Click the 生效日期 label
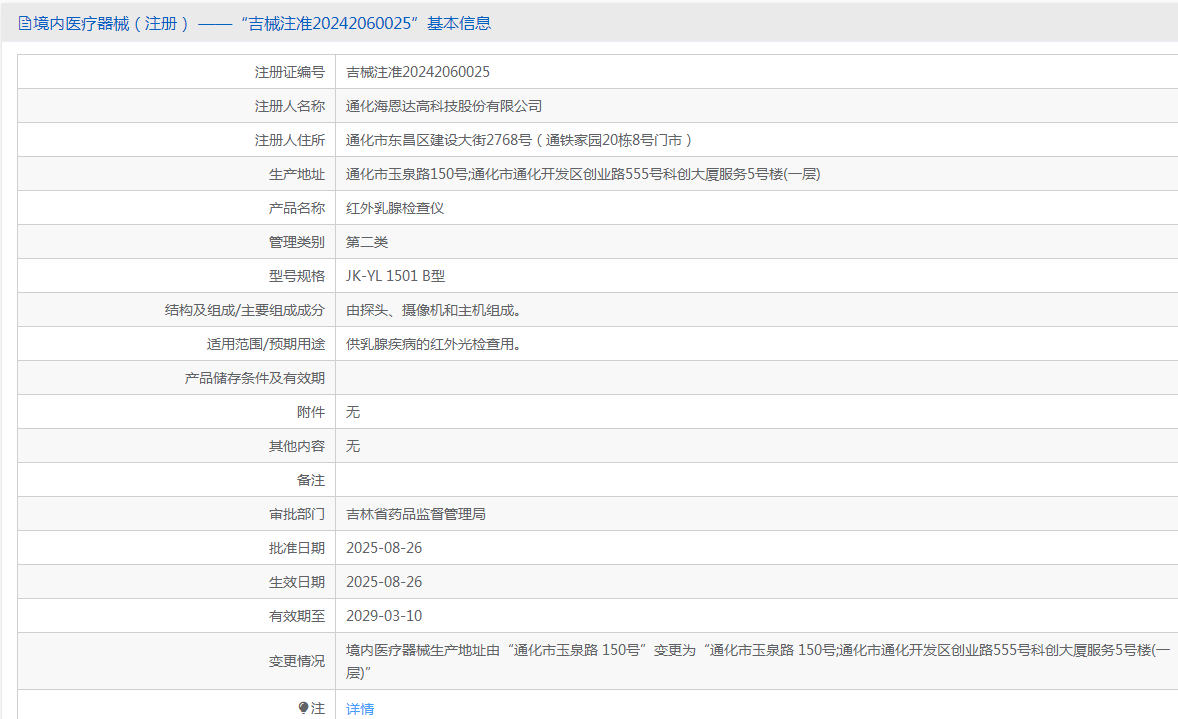This screenshot has height=719, width=1178. tap(297, 582)
